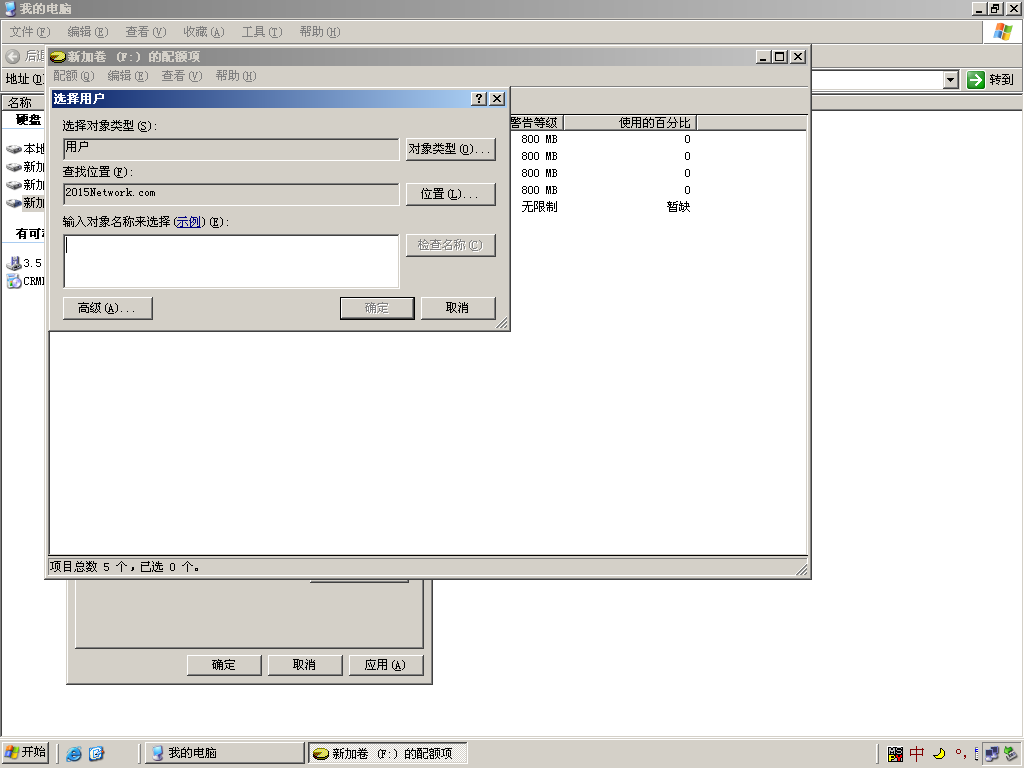Image resolution: width=1024 pixels, height=768 pixels.
Task: Click the 名称 column header in My Computer
Action: [23, 103]
